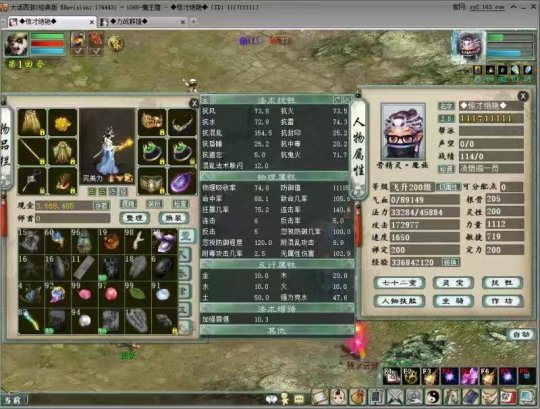Screen dimensions: 540x409
Task: Click the handshake trade icon
Action: coord(489,397)
